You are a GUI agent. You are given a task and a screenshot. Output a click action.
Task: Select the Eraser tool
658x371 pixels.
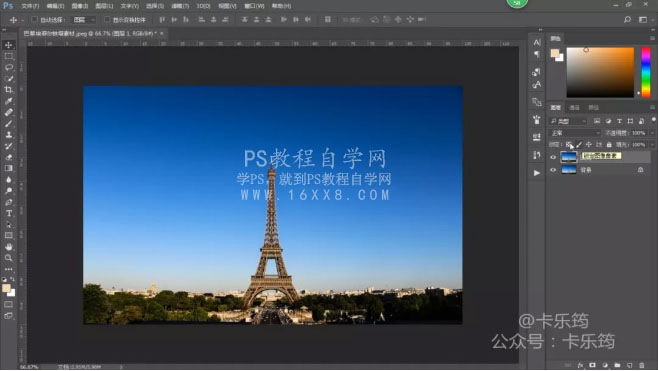[8, 157]
